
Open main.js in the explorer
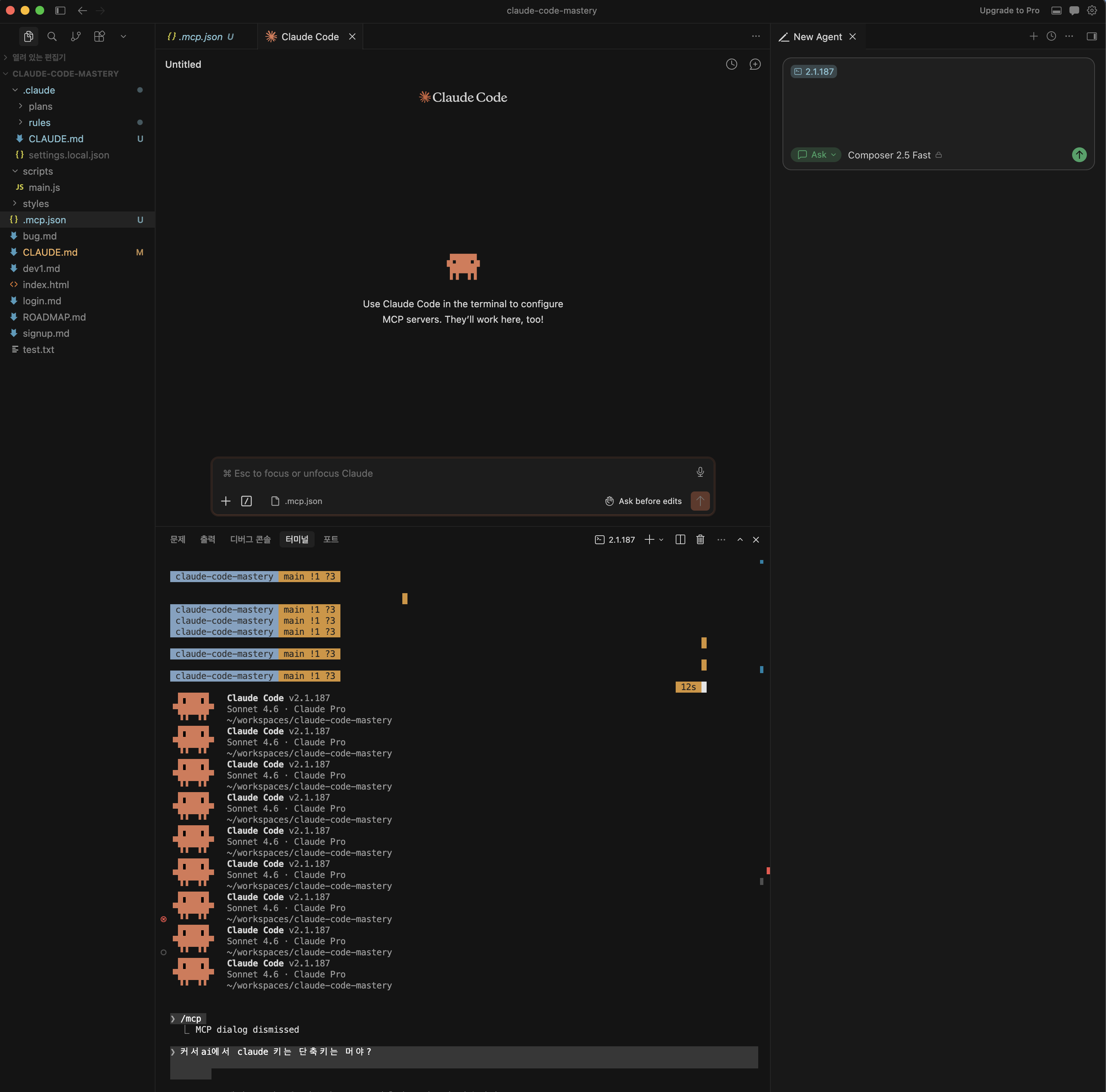(77, 188)
